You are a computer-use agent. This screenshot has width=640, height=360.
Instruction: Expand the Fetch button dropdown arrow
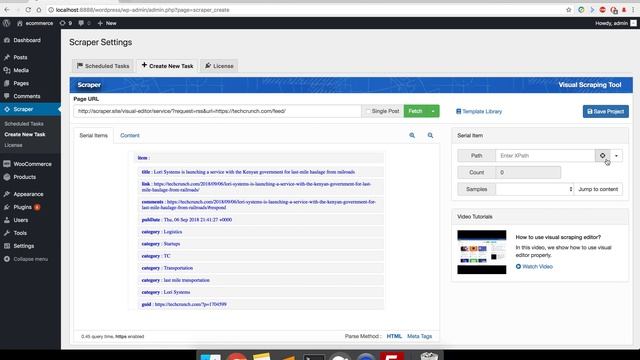pos(433,111)
